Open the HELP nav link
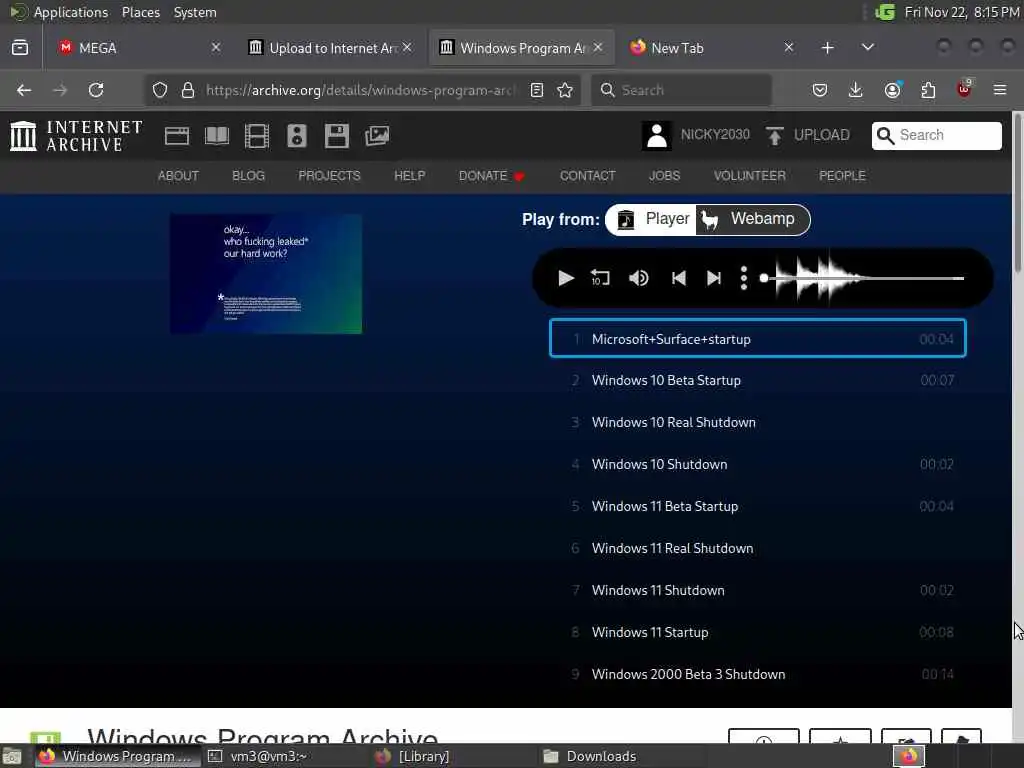The height and width of the screenshot is (768, 1024). tap(409, 176)
